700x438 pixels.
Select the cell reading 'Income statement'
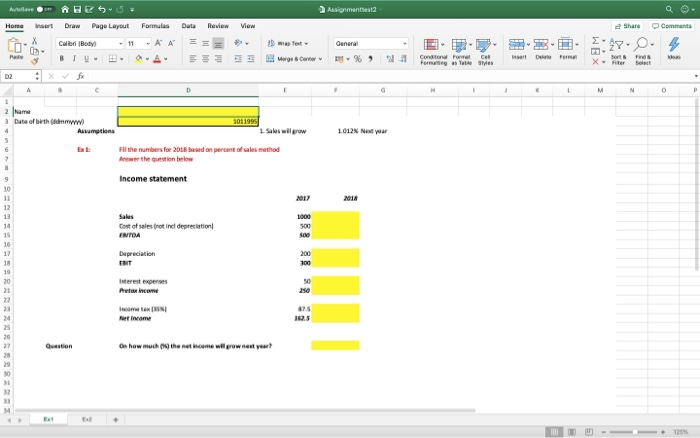153,179
